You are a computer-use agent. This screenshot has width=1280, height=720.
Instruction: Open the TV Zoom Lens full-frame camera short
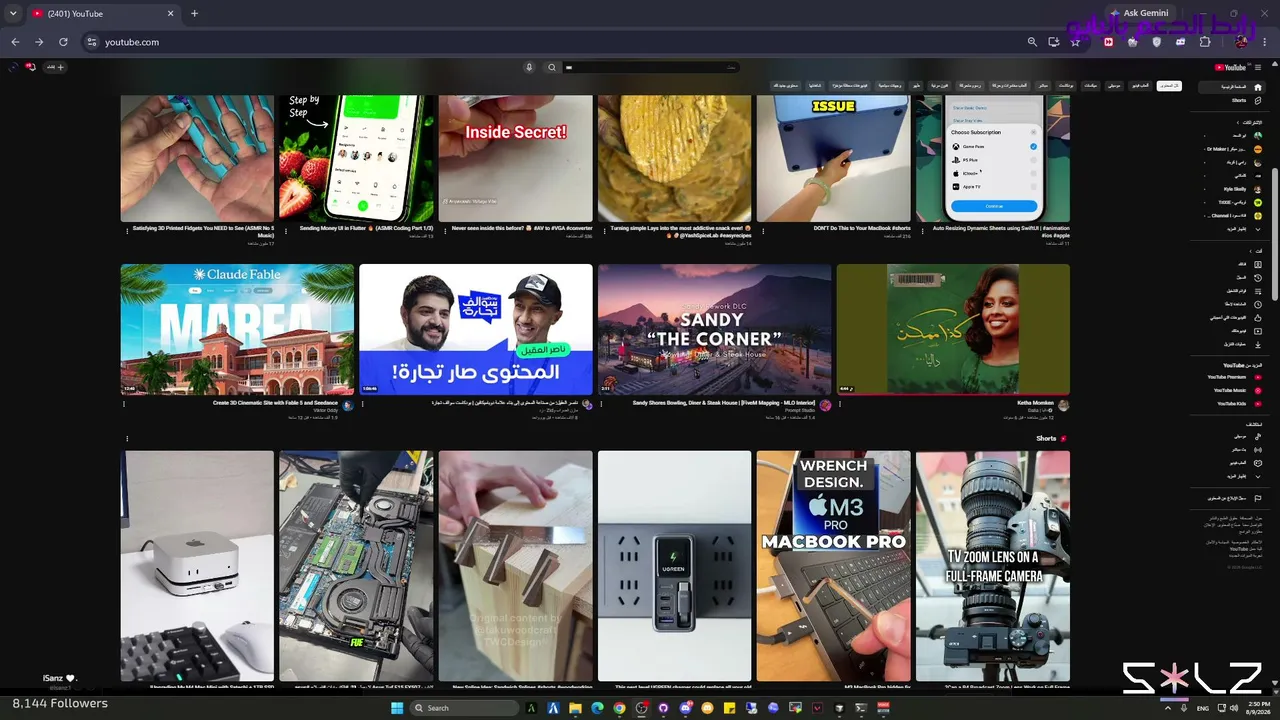tap(993, 566)
